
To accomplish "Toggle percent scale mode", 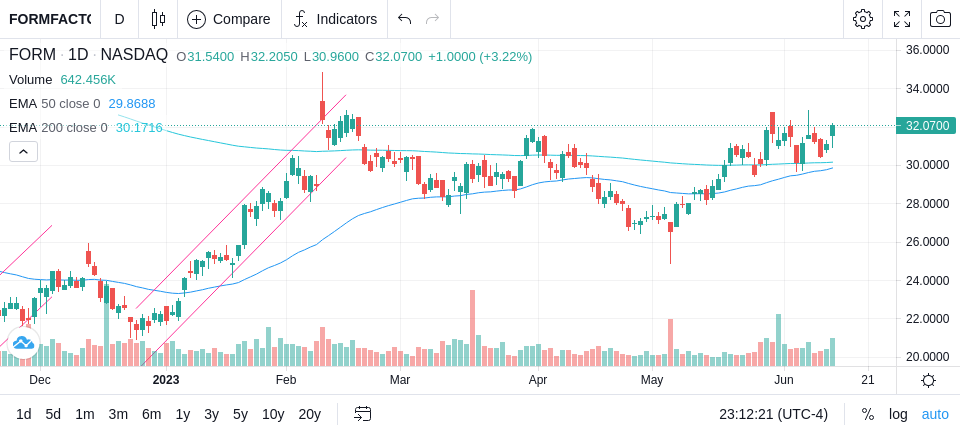I will click(x=868, y=414).
